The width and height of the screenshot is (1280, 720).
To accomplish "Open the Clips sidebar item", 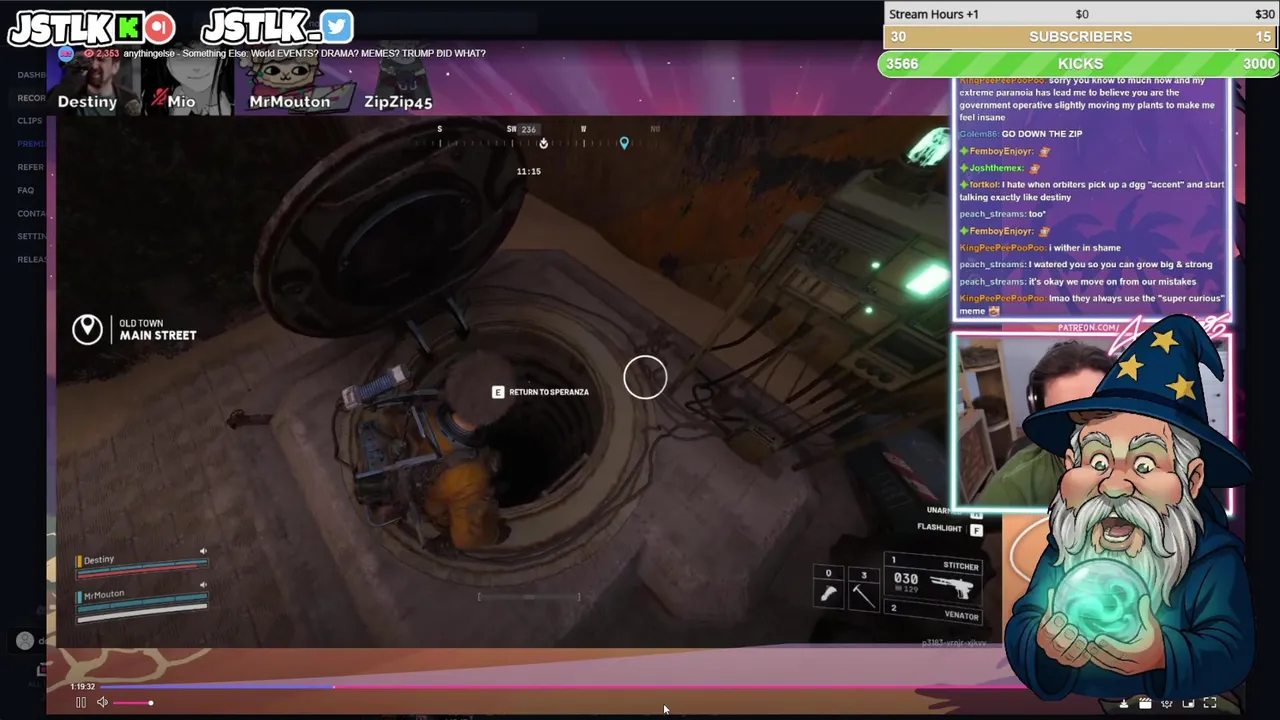I will coord(29,121).
